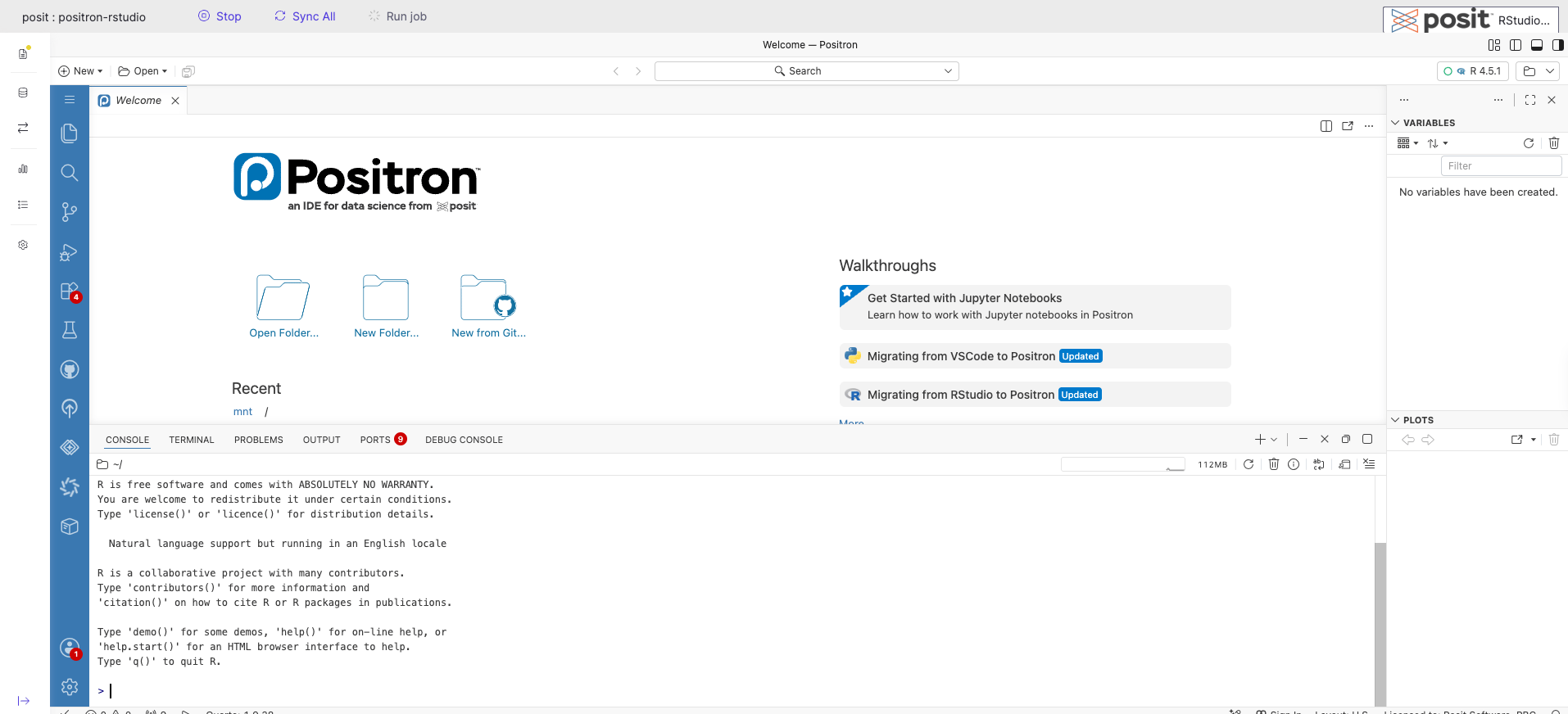Open the Posit Publisher upload view
1568x714 pixels.
tap(70, 408)
